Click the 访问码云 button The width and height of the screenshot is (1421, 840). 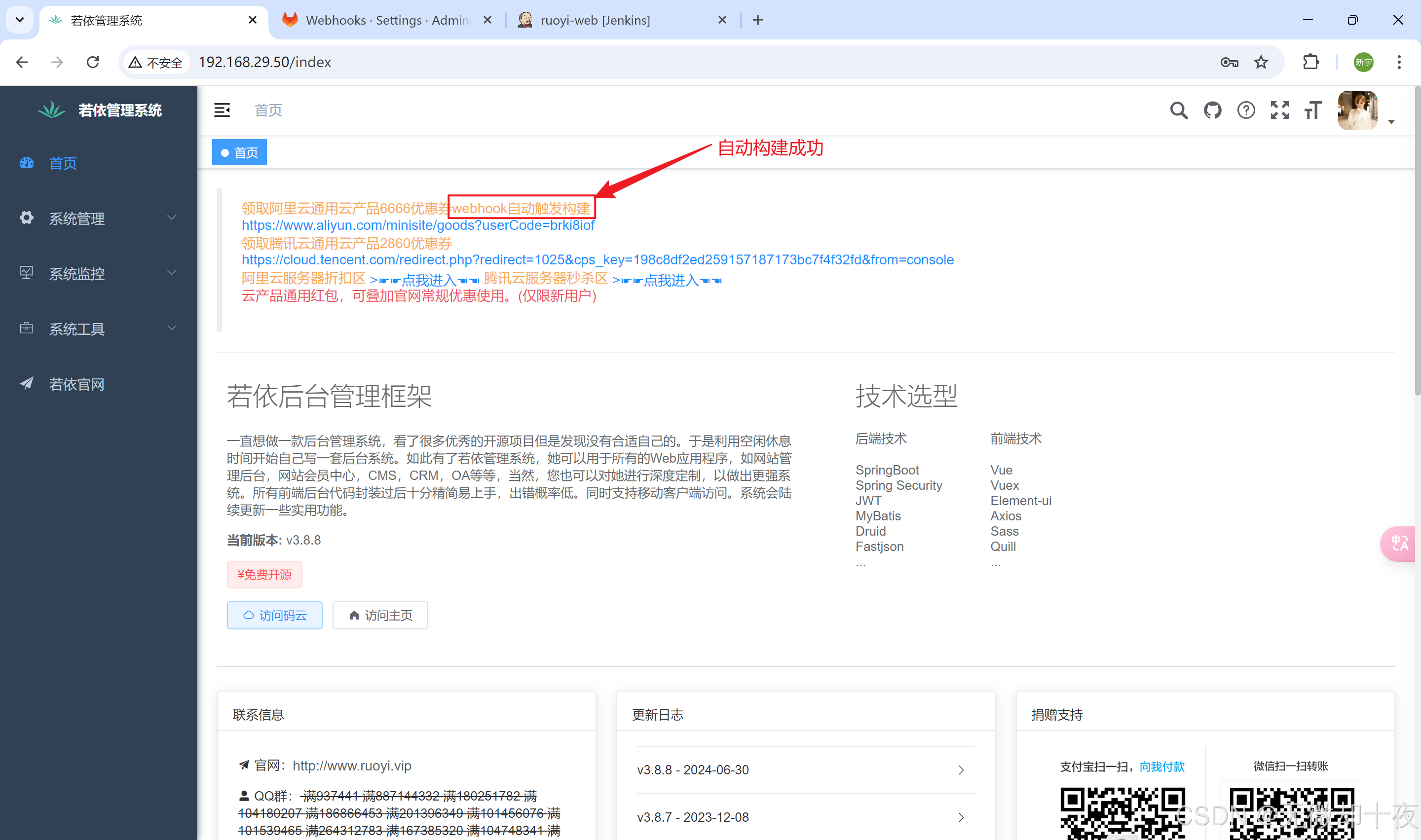point(274,615)
